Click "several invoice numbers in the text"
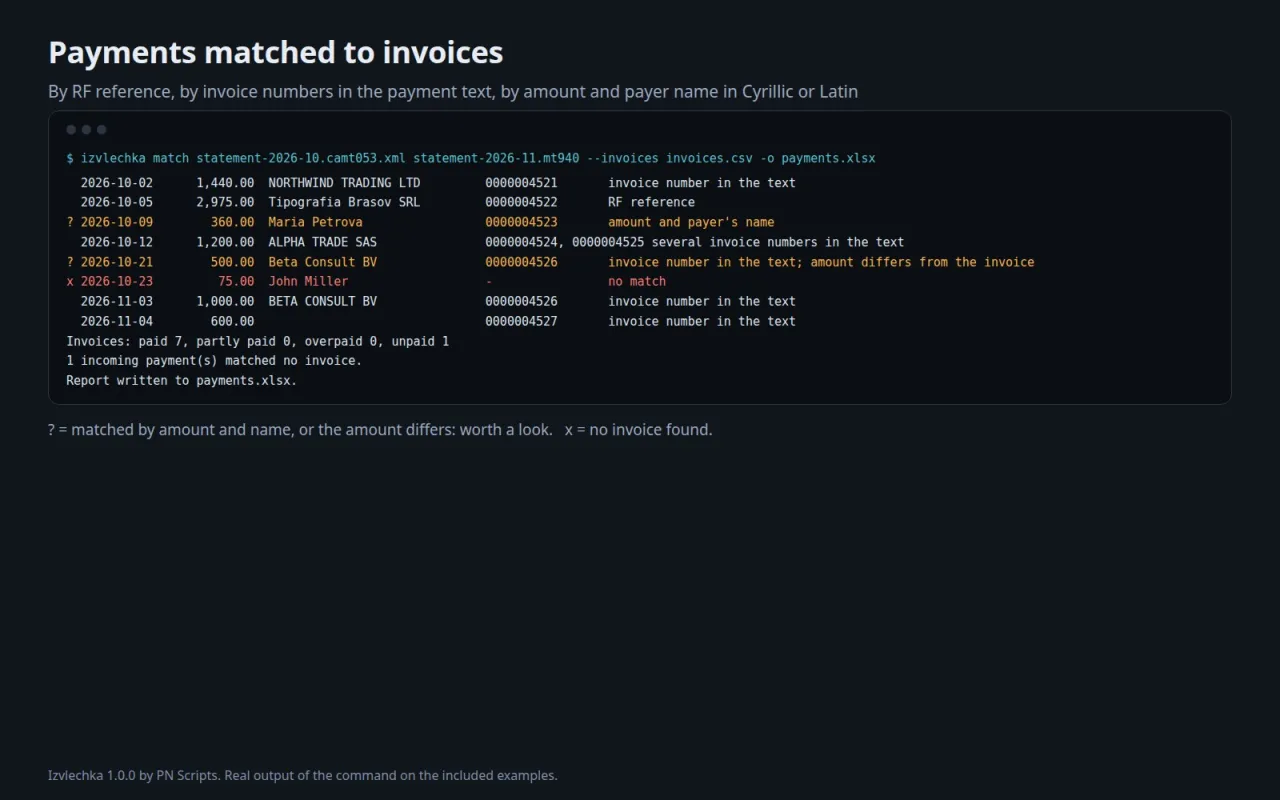1280x800 pixels. (777, 242)
